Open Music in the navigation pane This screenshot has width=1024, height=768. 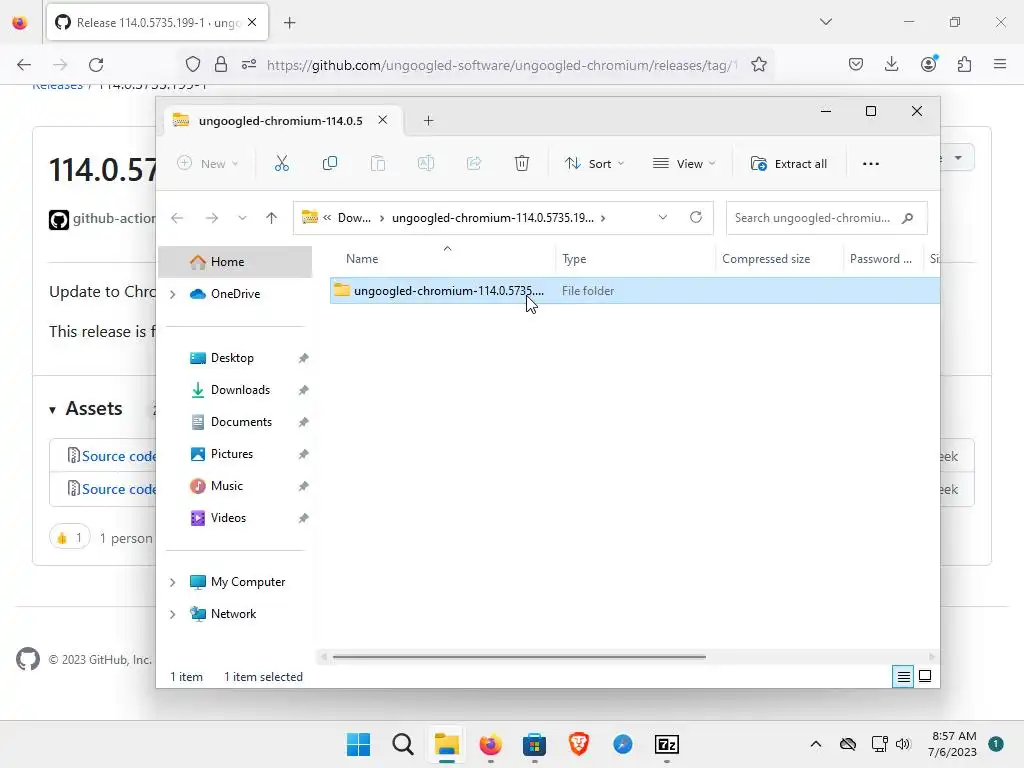226,486
